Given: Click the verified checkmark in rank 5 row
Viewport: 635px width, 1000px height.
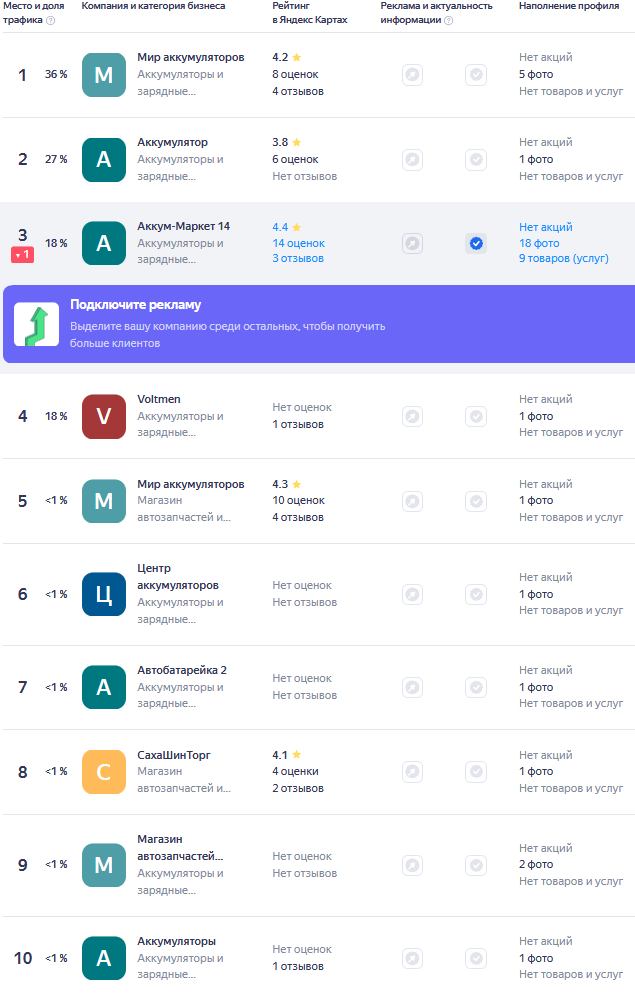Looking at the screenshot, I should [x=476, y=501].
